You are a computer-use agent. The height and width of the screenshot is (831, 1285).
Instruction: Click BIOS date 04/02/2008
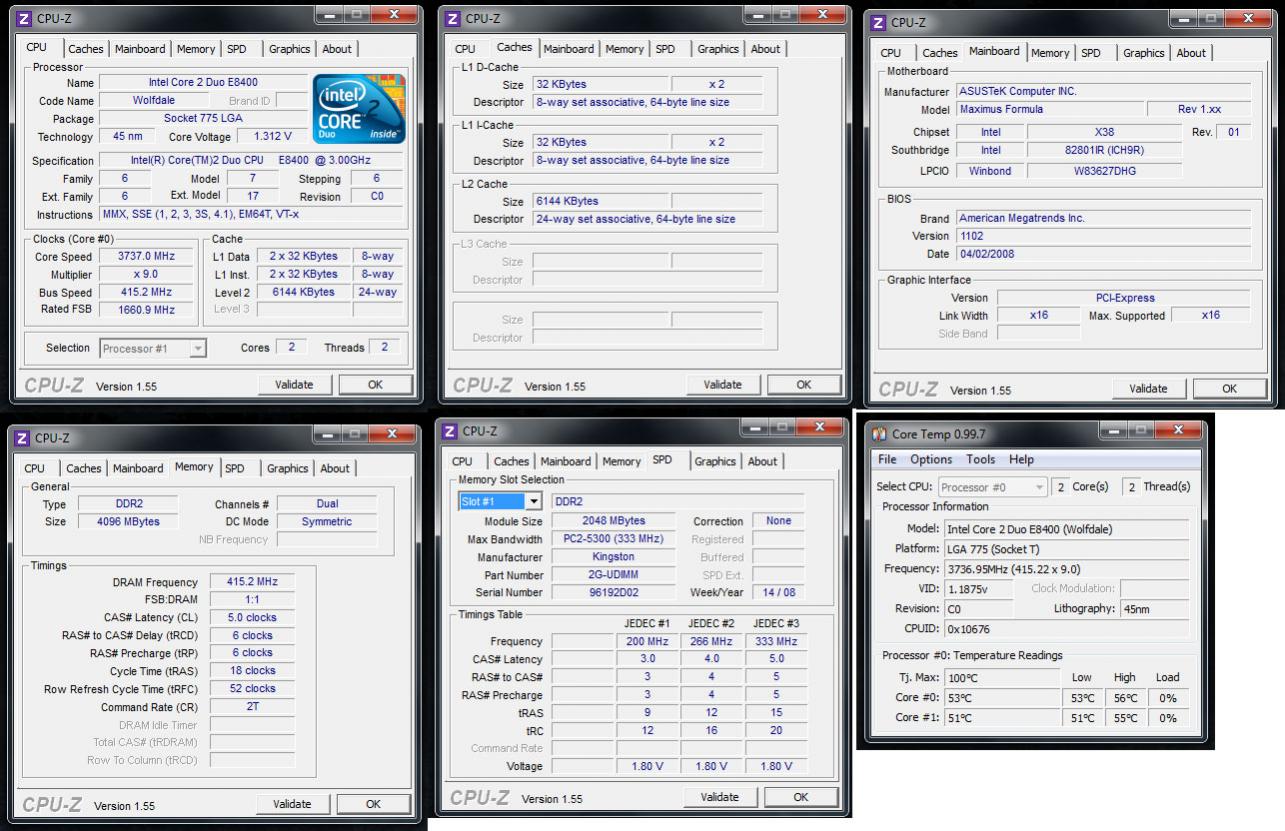click(x=1103, y=254)
